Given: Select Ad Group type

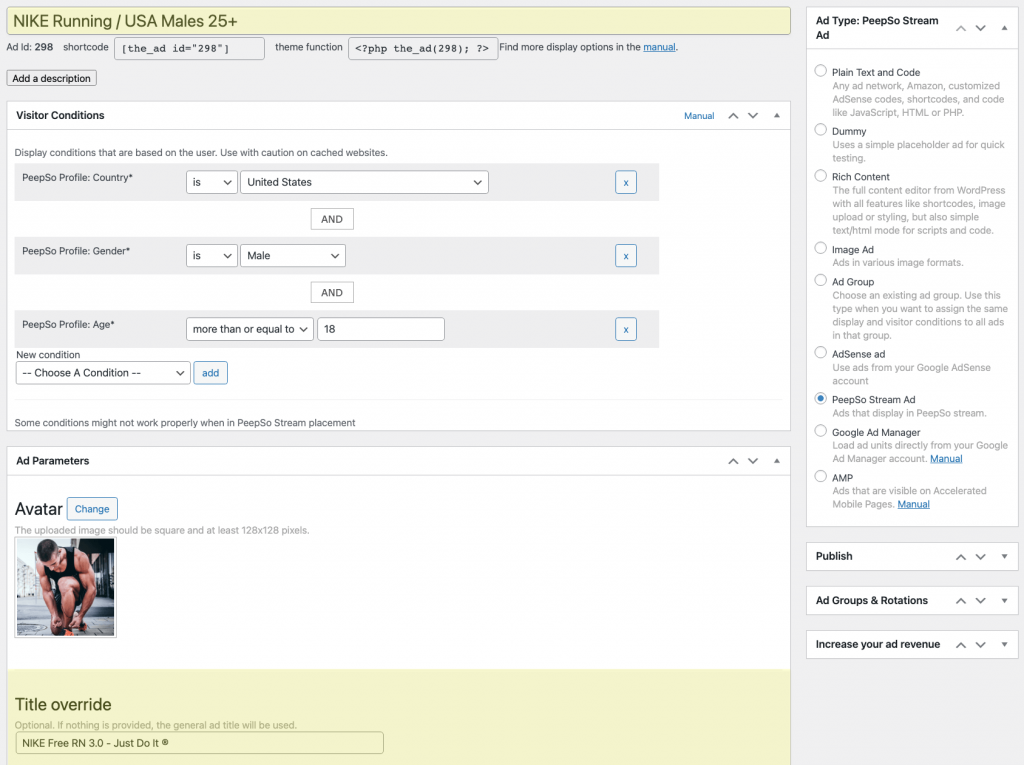Looking at the screenshot, I should tap(821, 280).
